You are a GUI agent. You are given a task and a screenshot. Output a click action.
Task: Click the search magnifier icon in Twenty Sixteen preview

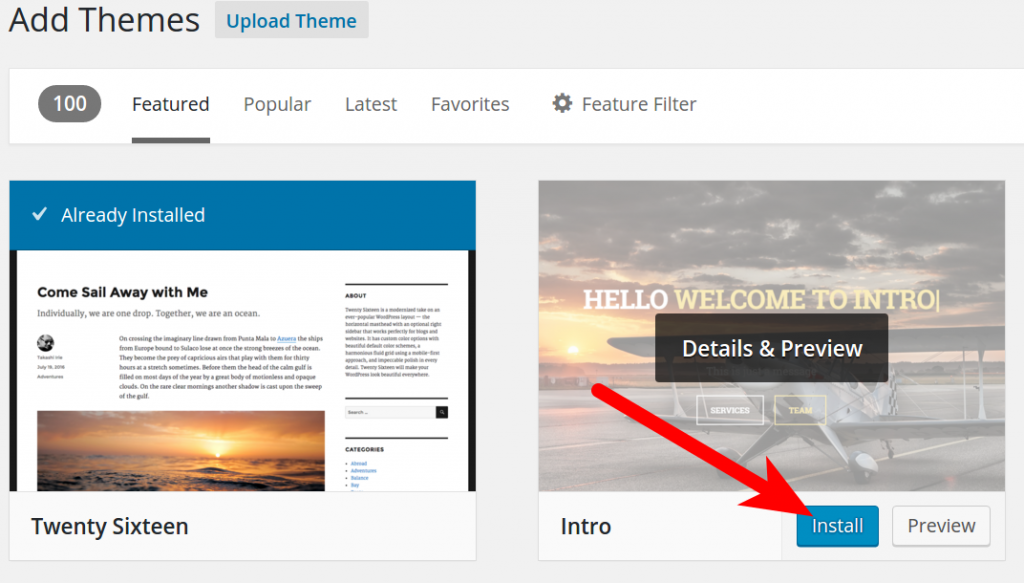(442, 412)
